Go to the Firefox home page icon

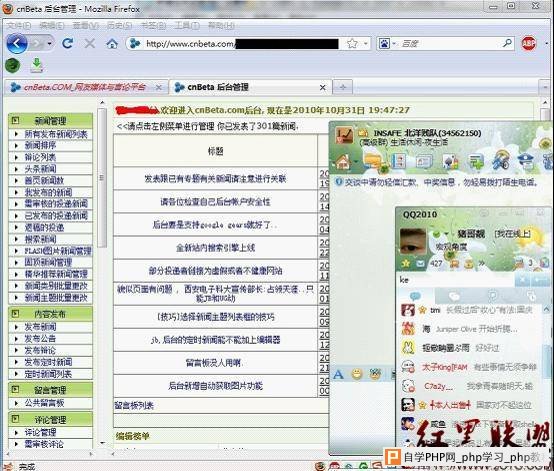point(112,44)
